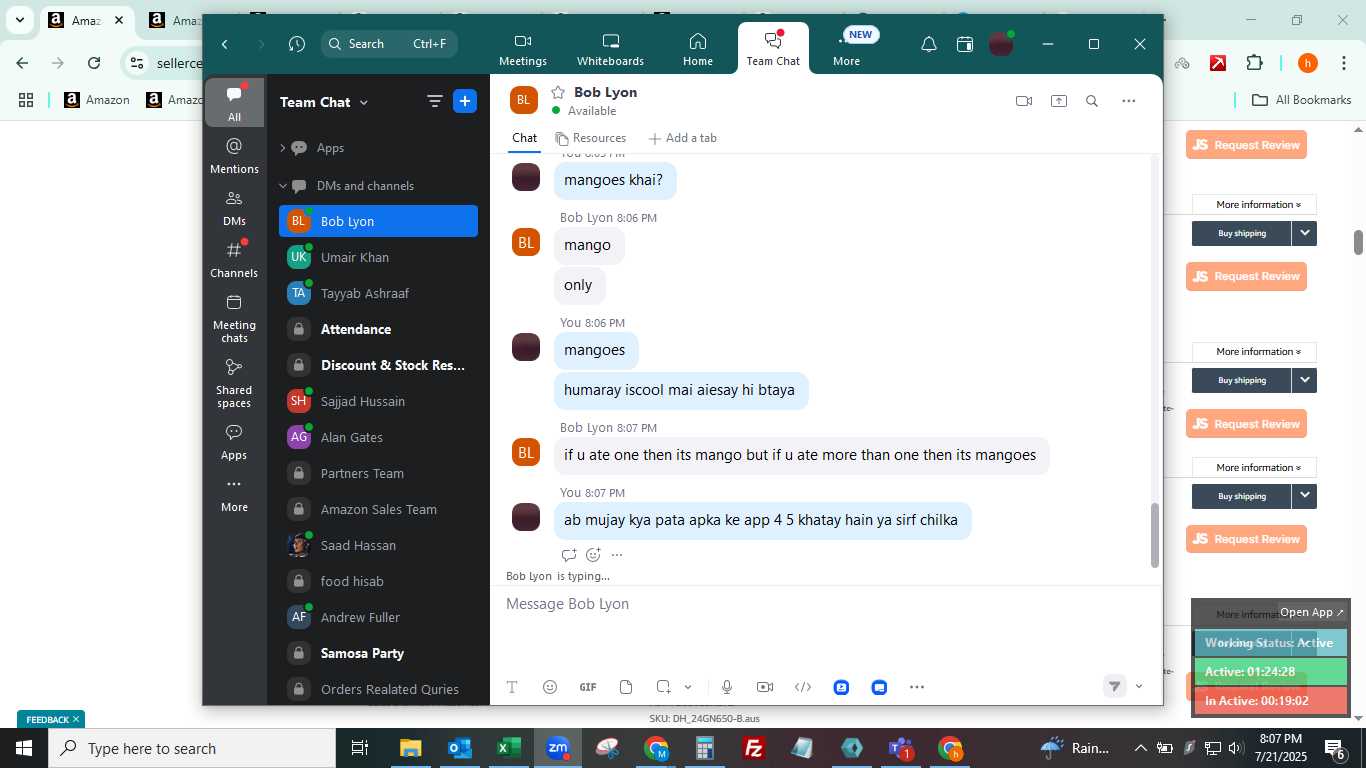Insert a code snippet
Viewport: 1366px width, 768px height.
pyautogui.click(x=803, y=687)
